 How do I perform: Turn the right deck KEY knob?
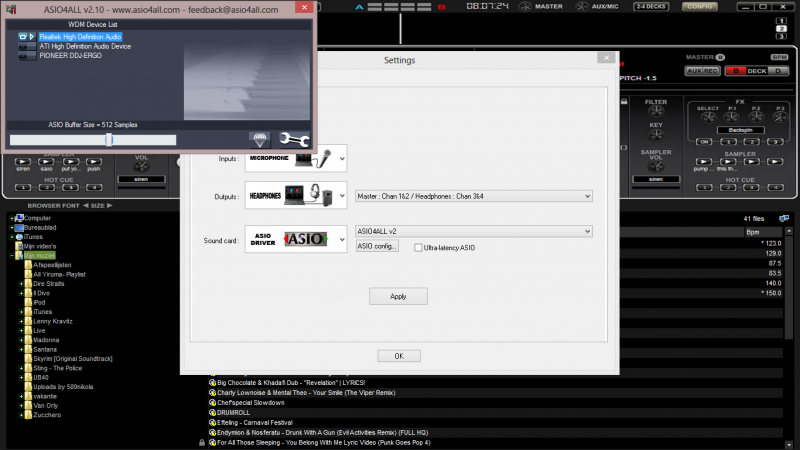tap(656, 135)
